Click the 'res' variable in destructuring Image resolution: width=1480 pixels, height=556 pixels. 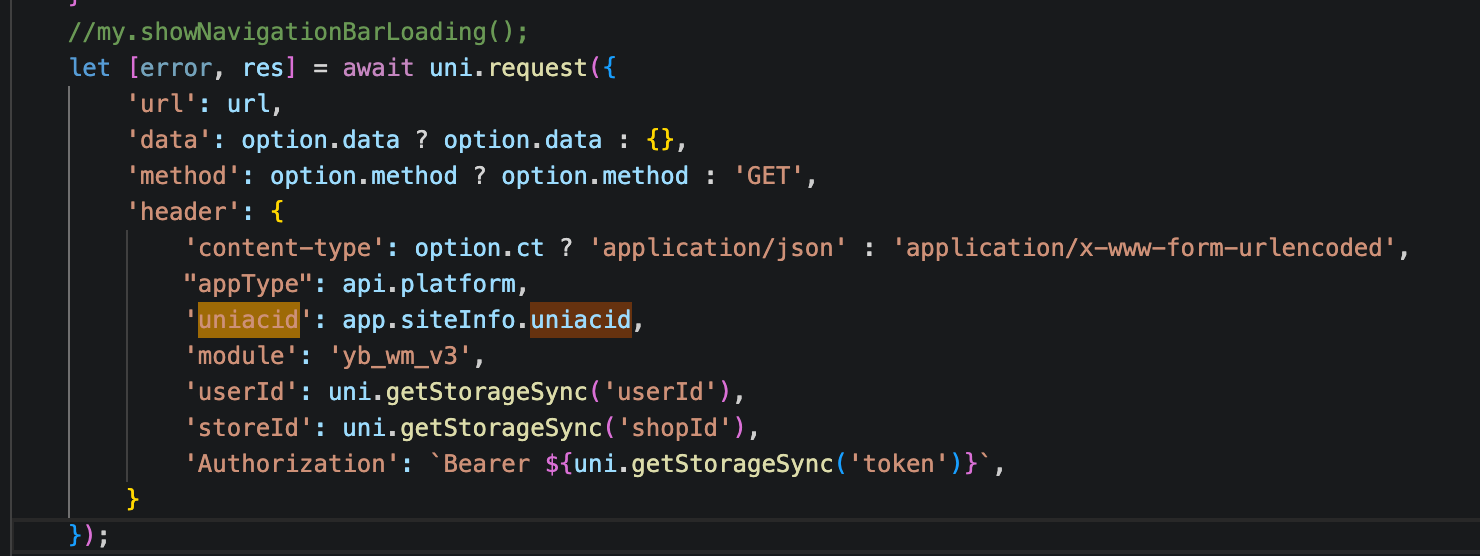[x=263, y=68]
